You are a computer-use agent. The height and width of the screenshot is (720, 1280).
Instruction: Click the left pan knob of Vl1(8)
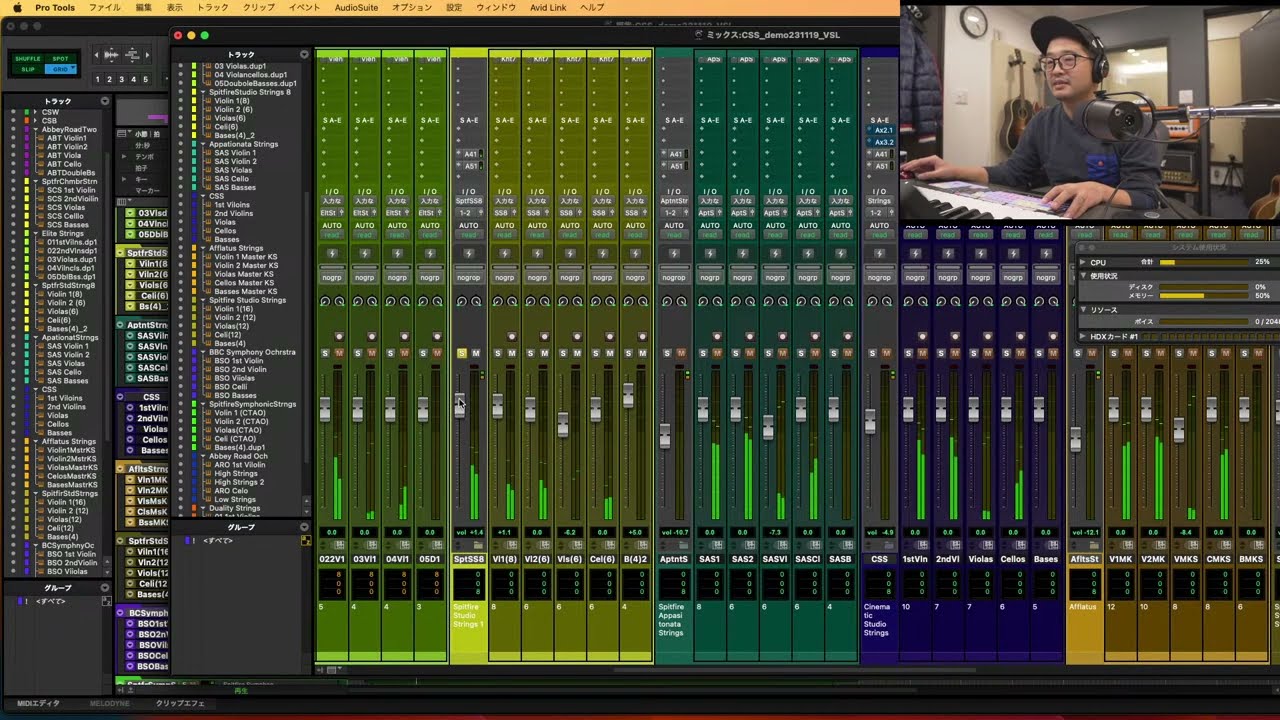tap(498, 301)
